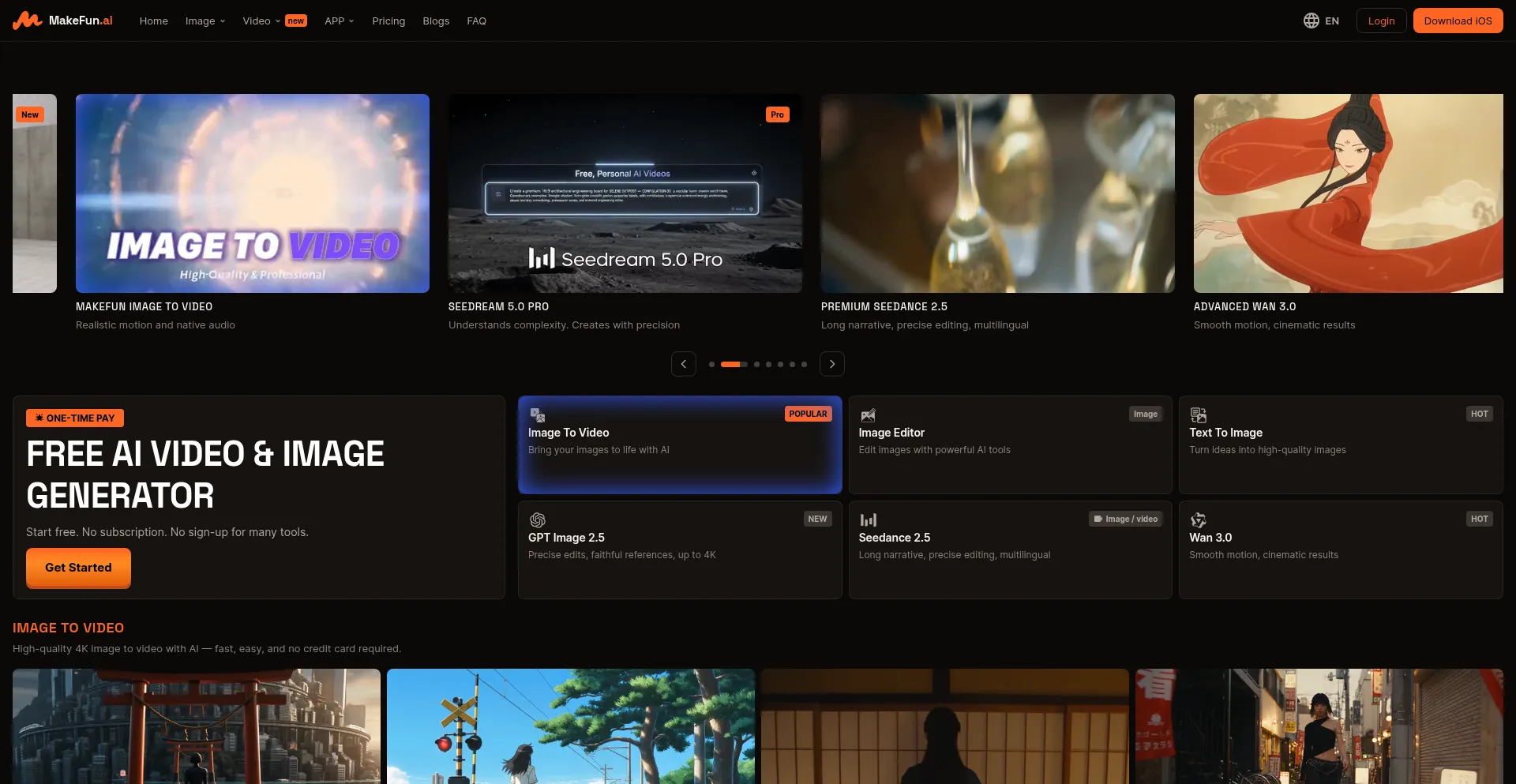Click the FREE AI VIDEO & IMAGE GENERATOR headline
This screenshot has height=784, width=1516.
(x=205, y=475)
